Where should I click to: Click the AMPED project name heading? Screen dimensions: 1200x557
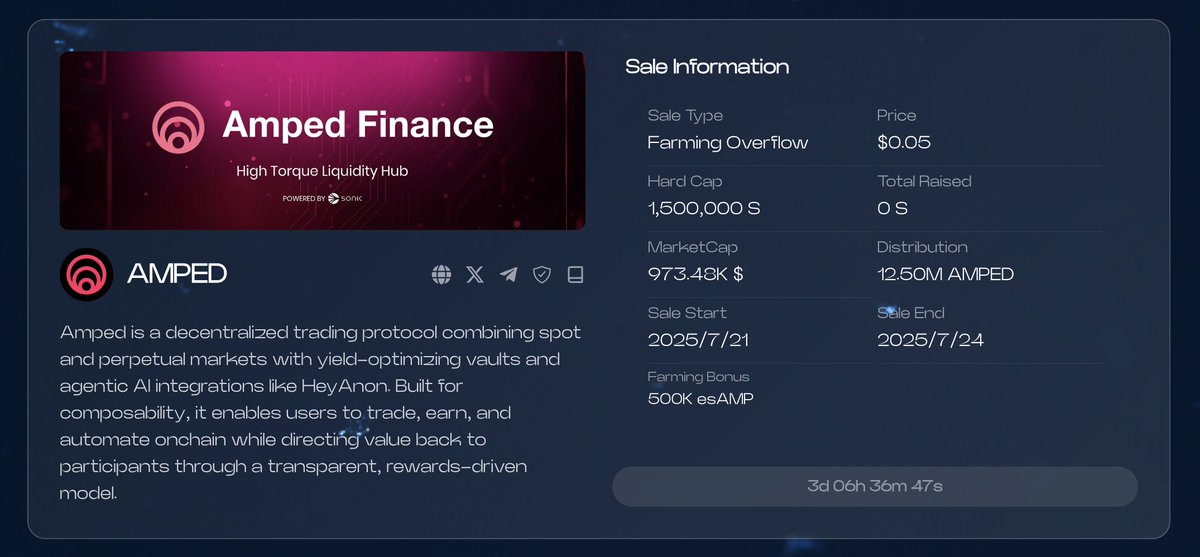pos(177,274)
